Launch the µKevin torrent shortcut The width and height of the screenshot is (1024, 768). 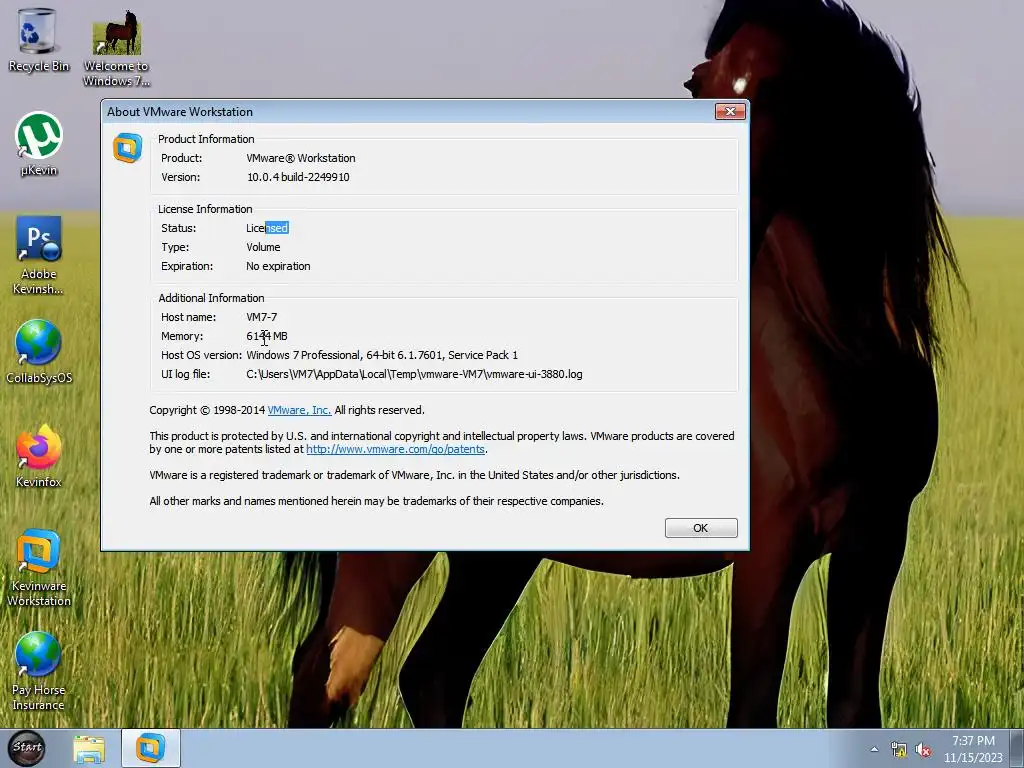pyautogui.click(x=39, y=144)
